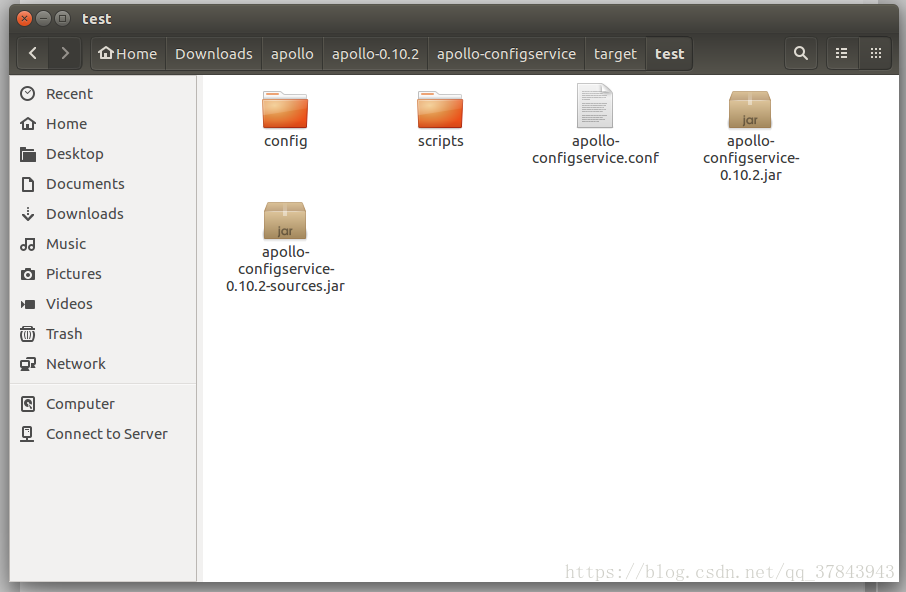The height and width of the screenshot is (592, 906).
Task: Open Desktop from the sidebar label
Action: pyautogui.click(x=75, y=154)
